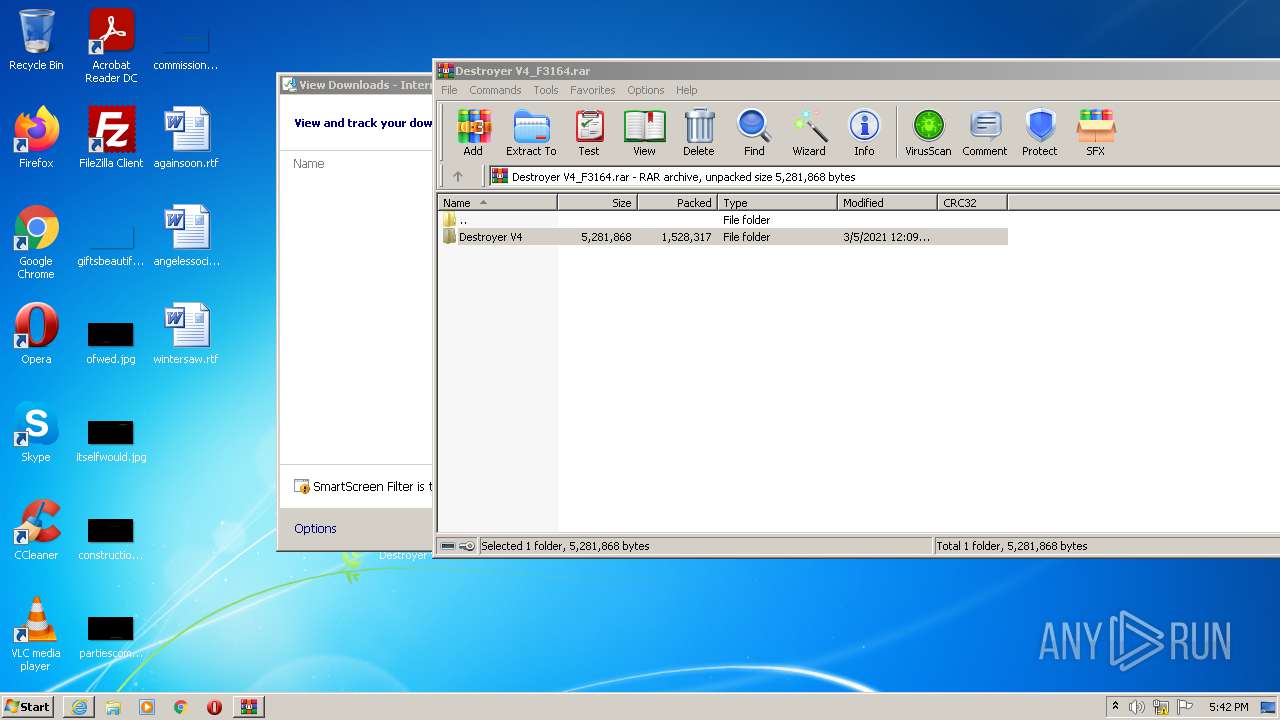Open the Tools menu

click(546, 90)
